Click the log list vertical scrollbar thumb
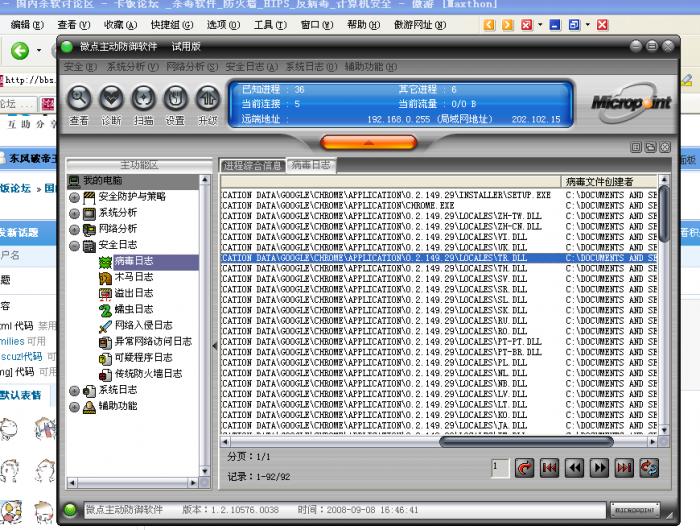Viewport: 700px width, 530px height. [664, 214]
